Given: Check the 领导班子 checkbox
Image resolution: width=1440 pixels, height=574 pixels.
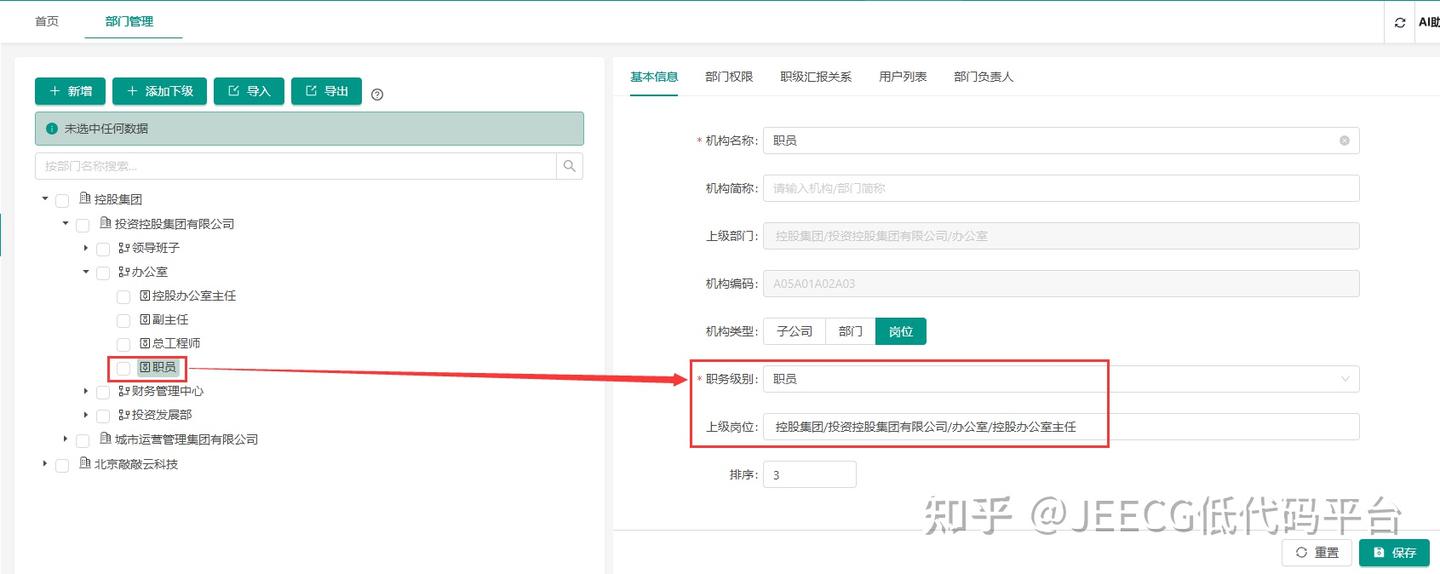Looking at the screenshot, I should (103, 249).
